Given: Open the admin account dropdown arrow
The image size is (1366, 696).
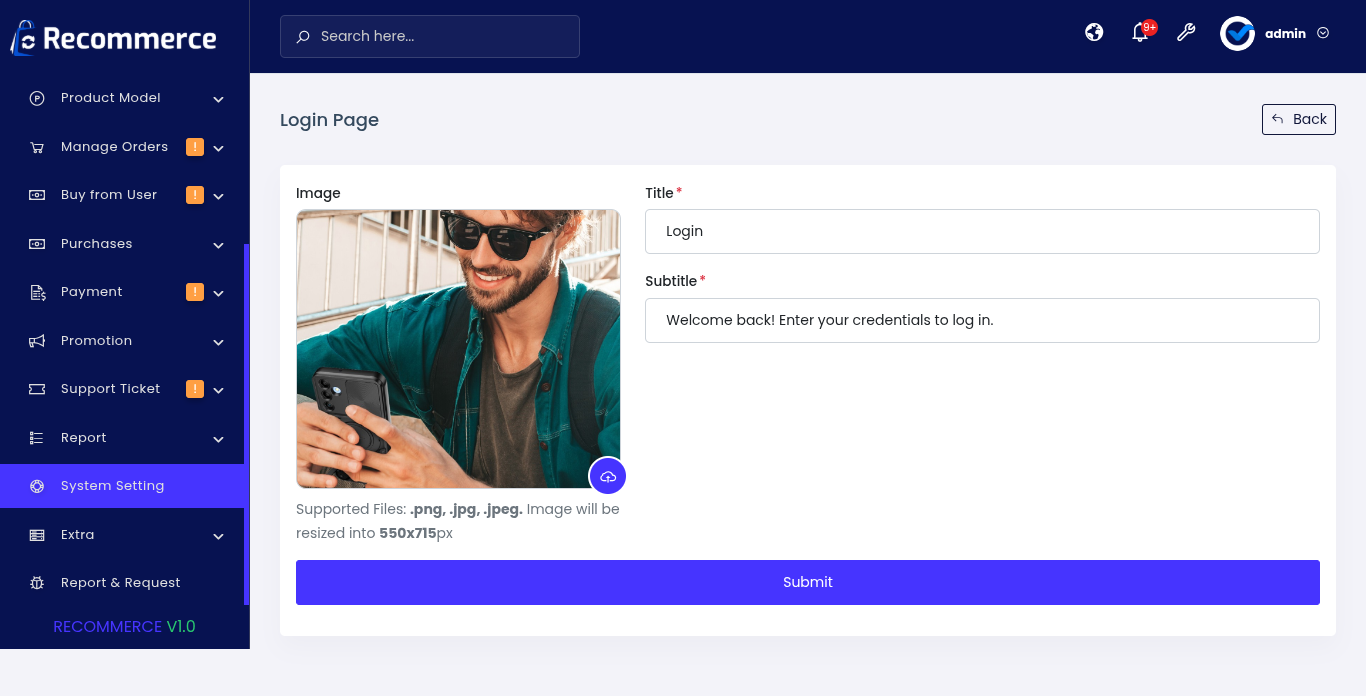Looking at the screenshot, I should click(x=1323, y=33).
